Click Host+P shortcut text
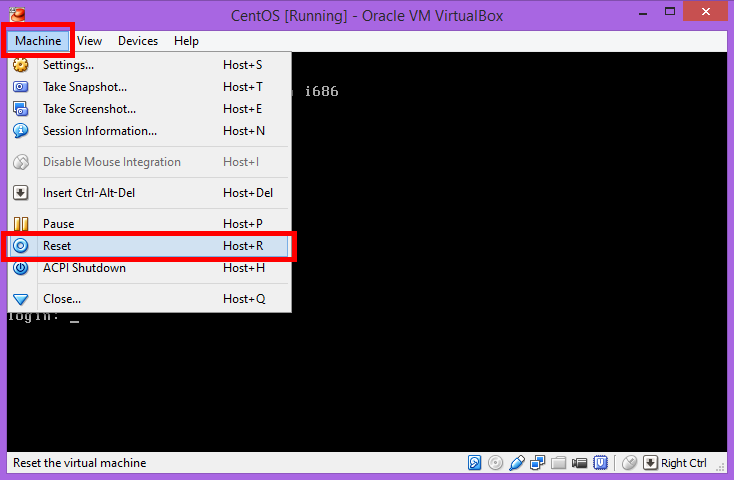734x480 pixels. pyautogui.click(x=243, y=223)
